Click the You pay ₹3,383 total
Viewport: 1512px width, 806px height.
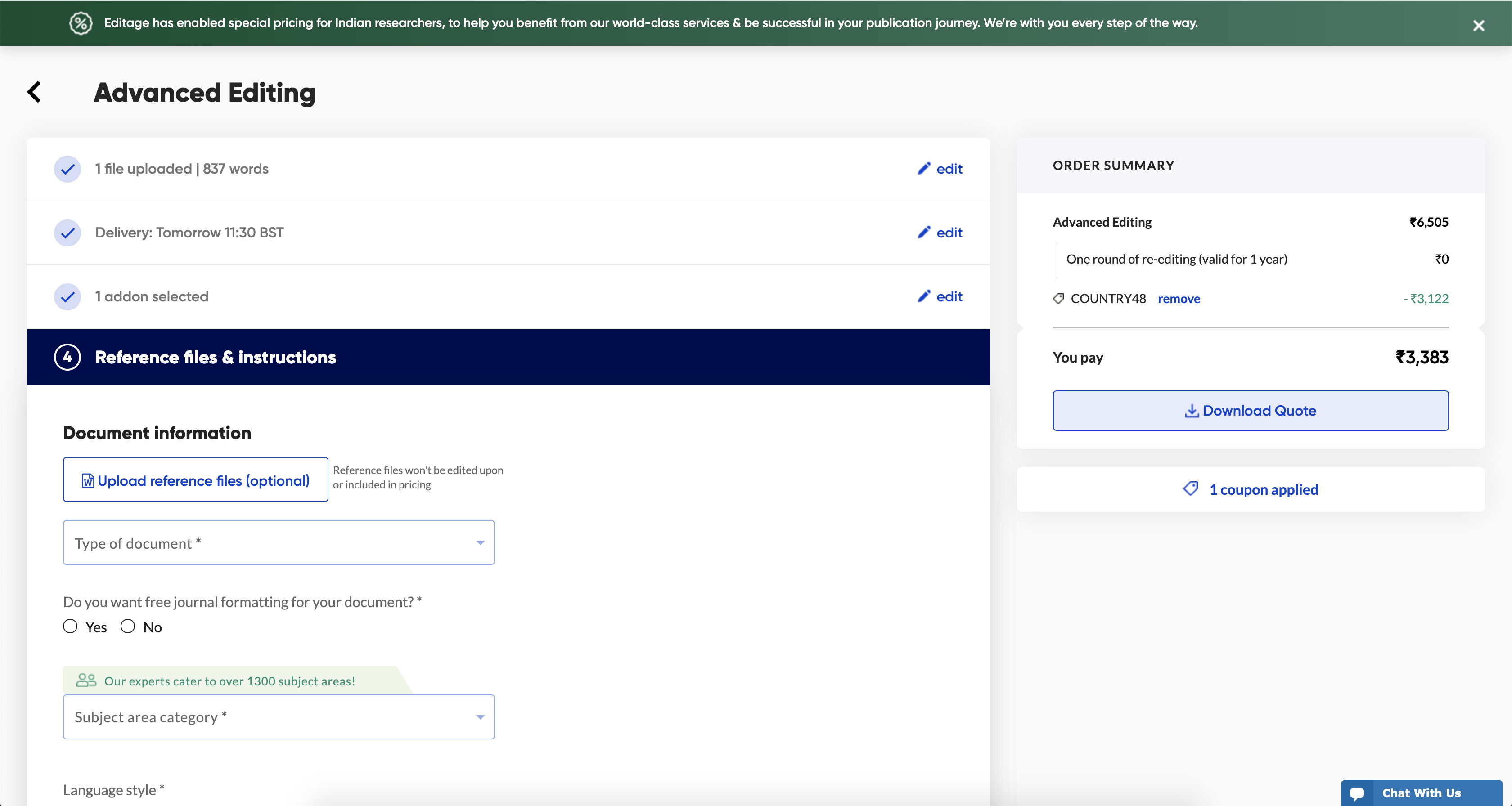[1422, 357]
